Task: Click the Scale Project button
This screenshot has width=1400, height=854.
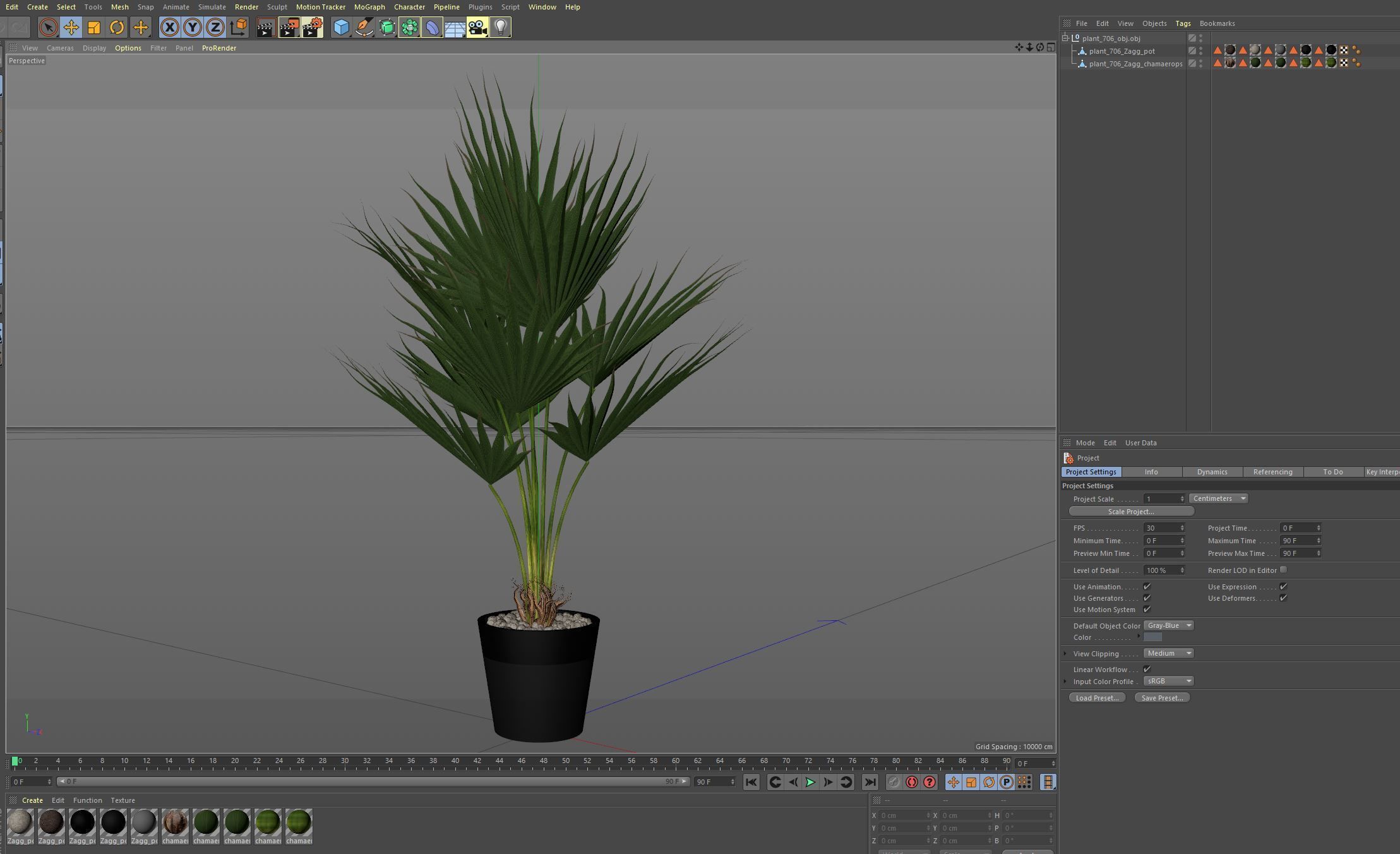Action: coord(1130,512)
